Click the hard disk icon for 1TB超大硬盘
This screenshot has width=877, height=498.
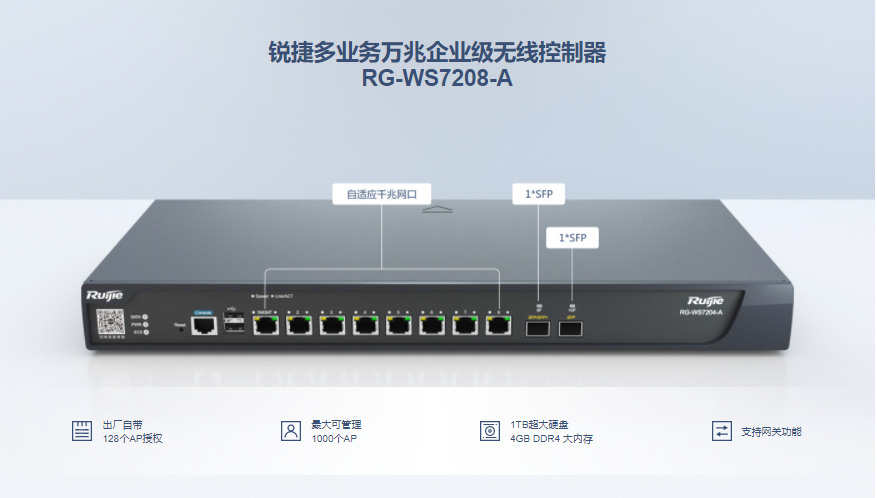pos(490,431)
